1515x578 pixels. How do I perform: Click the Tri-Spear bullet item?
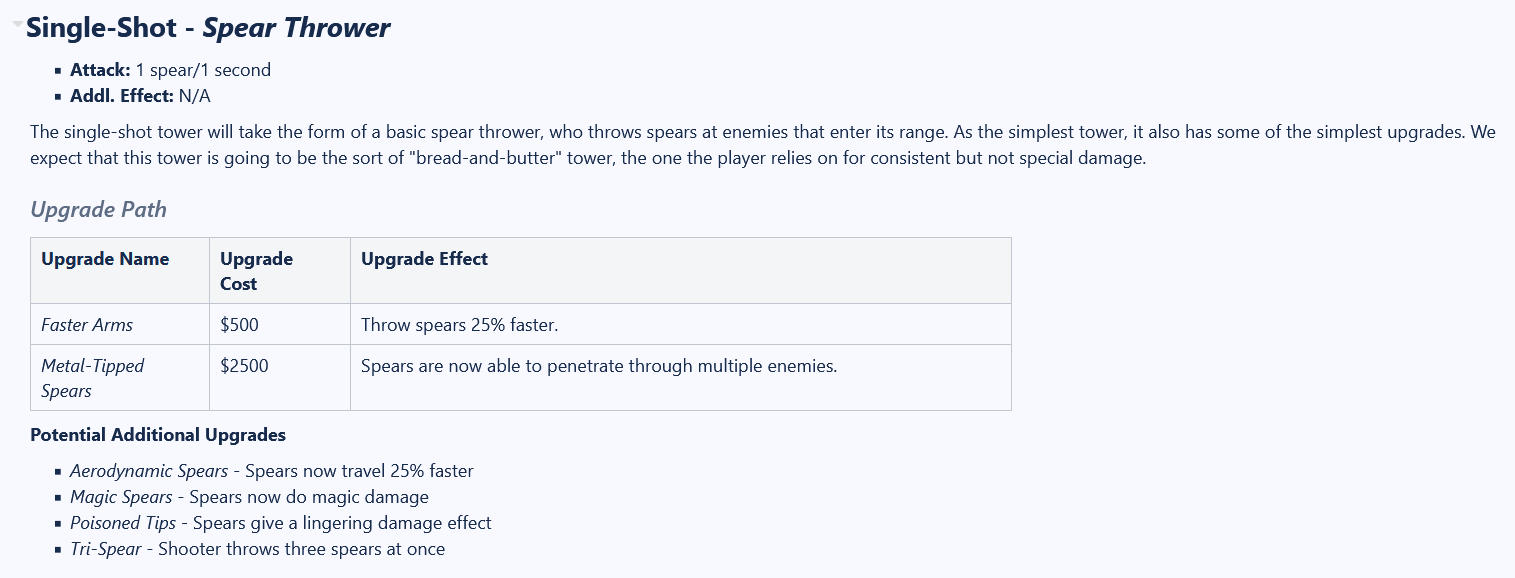point(257,549)
